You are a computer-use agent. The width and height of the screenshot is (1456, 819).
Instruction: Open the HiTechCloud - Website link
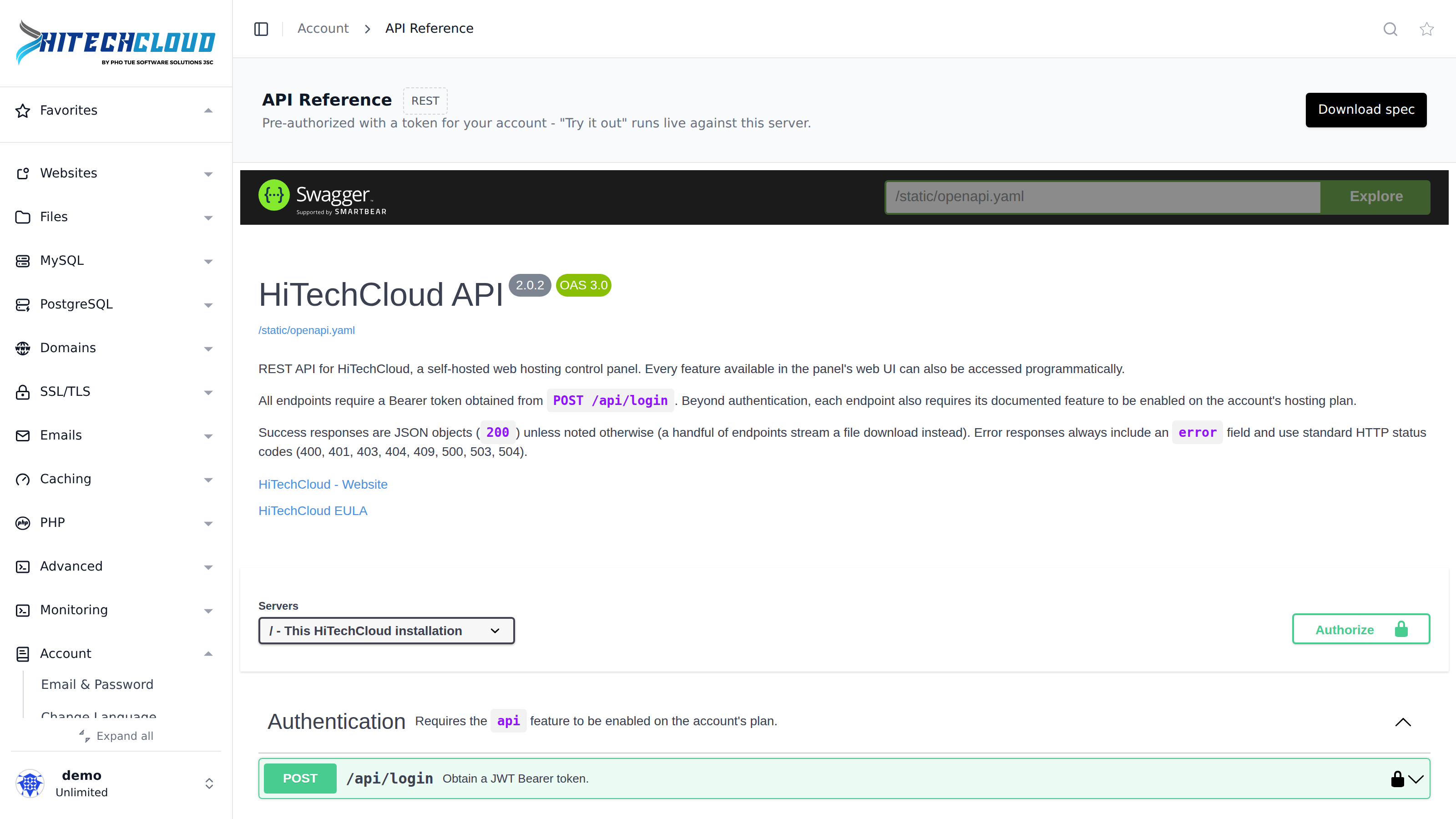323,485
